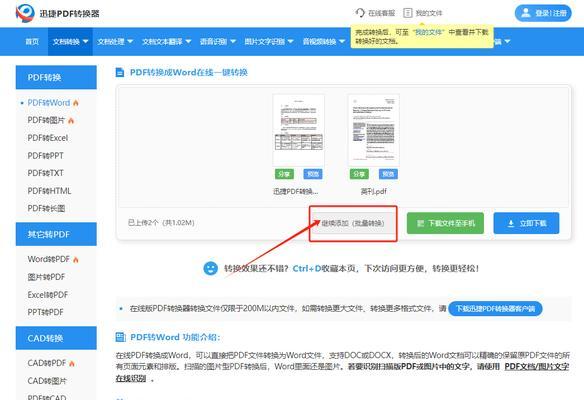This screenshot has height=400, width=584.
Task: Click the 迅捷PDF转换器 logo icon
Action: [x=25, y=13]
